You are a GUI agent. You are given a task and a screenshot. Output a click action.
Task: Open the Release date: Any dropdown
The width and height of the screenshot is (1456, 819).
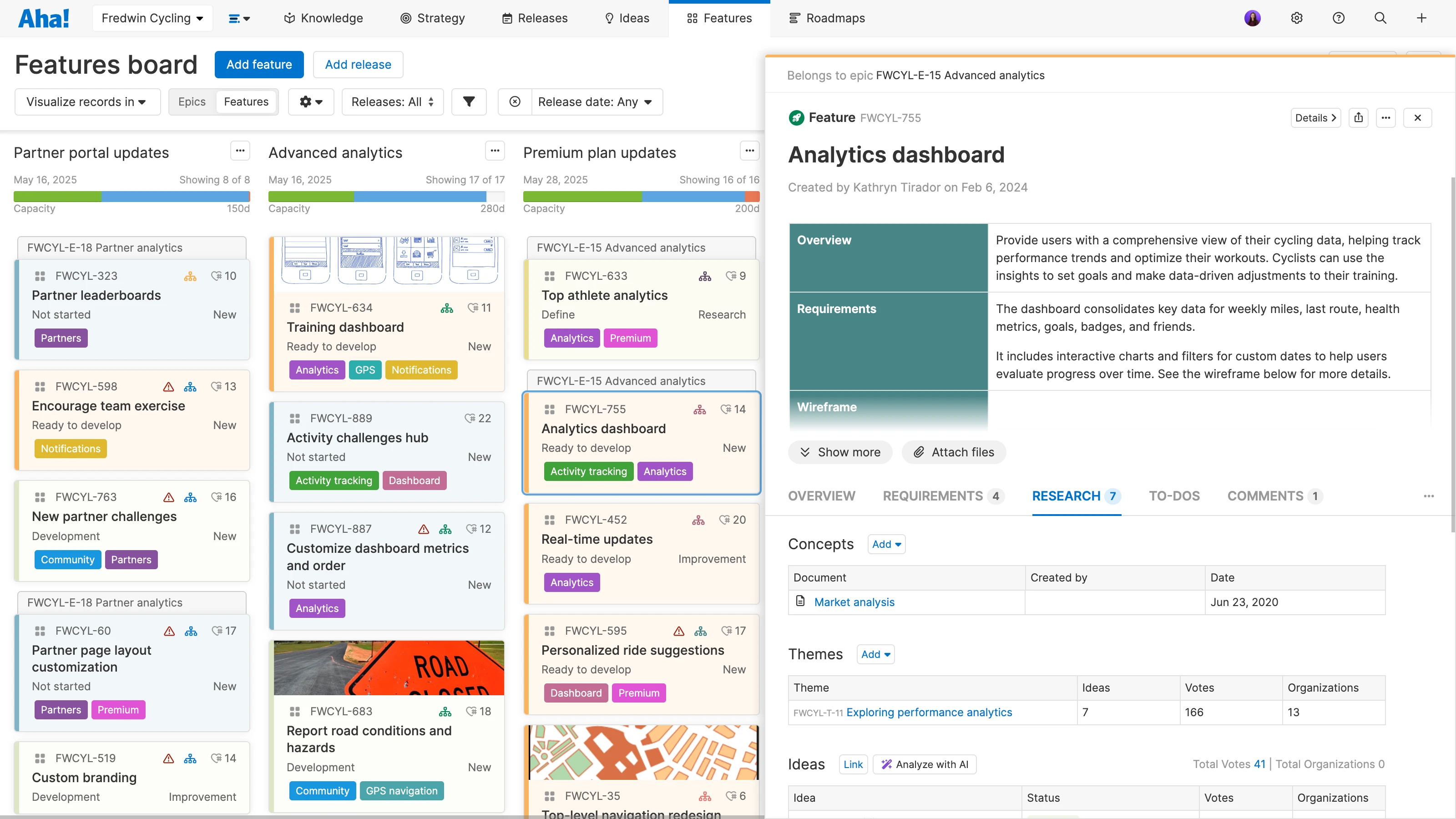(595, 102)
